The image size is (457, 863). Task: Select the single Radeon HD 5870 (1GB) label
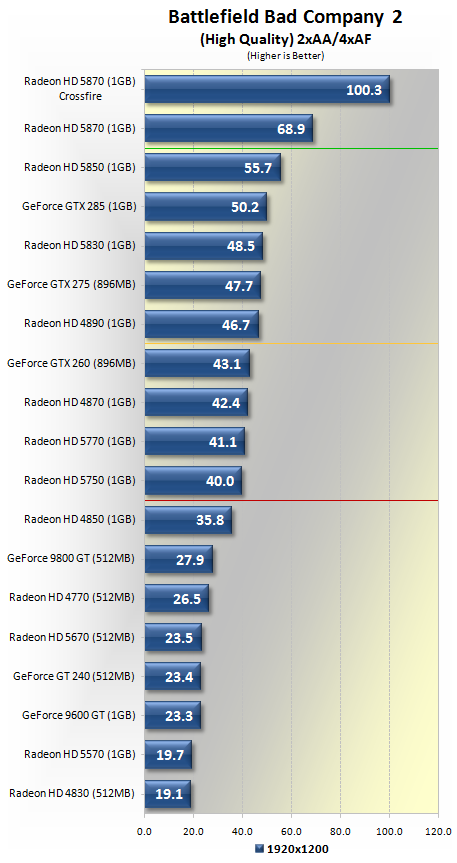click(x=80, y=128)
